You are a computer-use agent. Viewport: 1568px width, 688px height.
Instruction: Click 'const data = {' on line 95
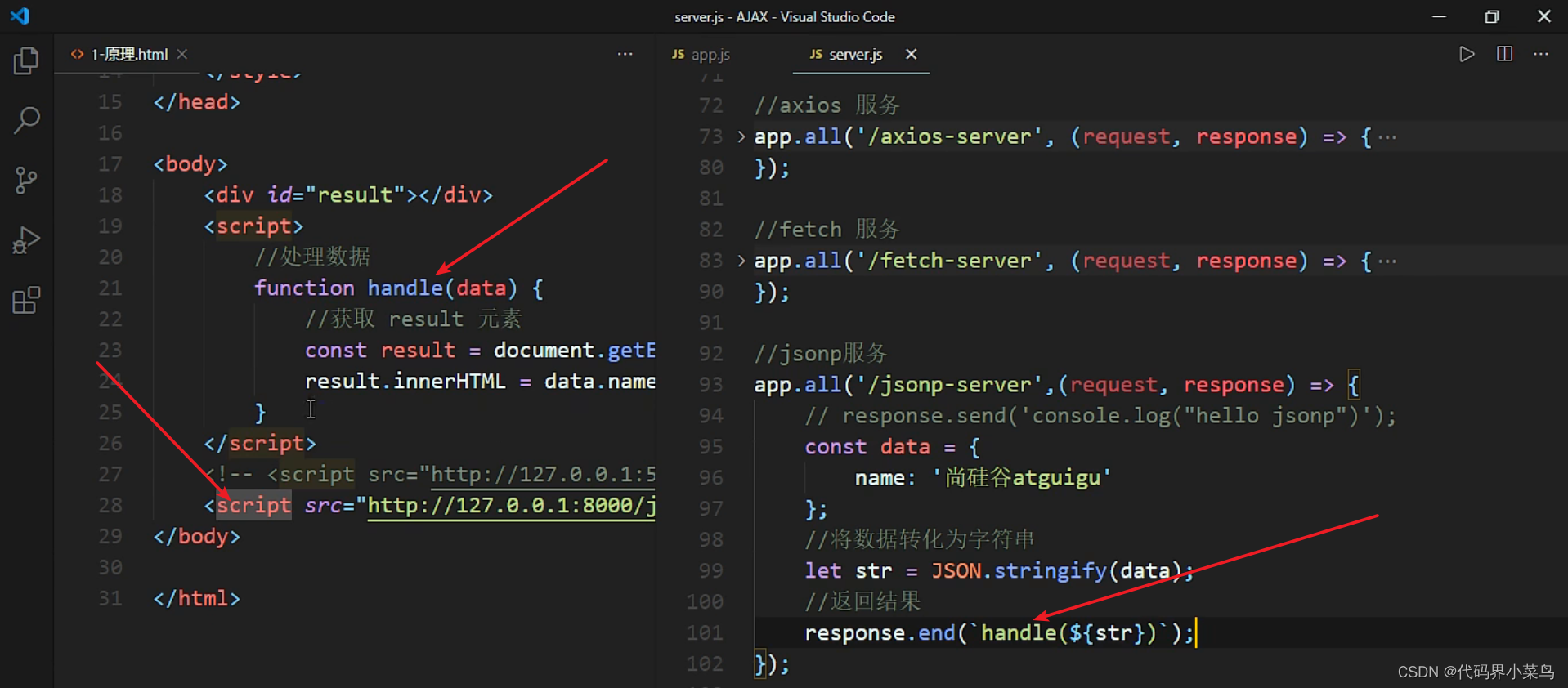892,447
